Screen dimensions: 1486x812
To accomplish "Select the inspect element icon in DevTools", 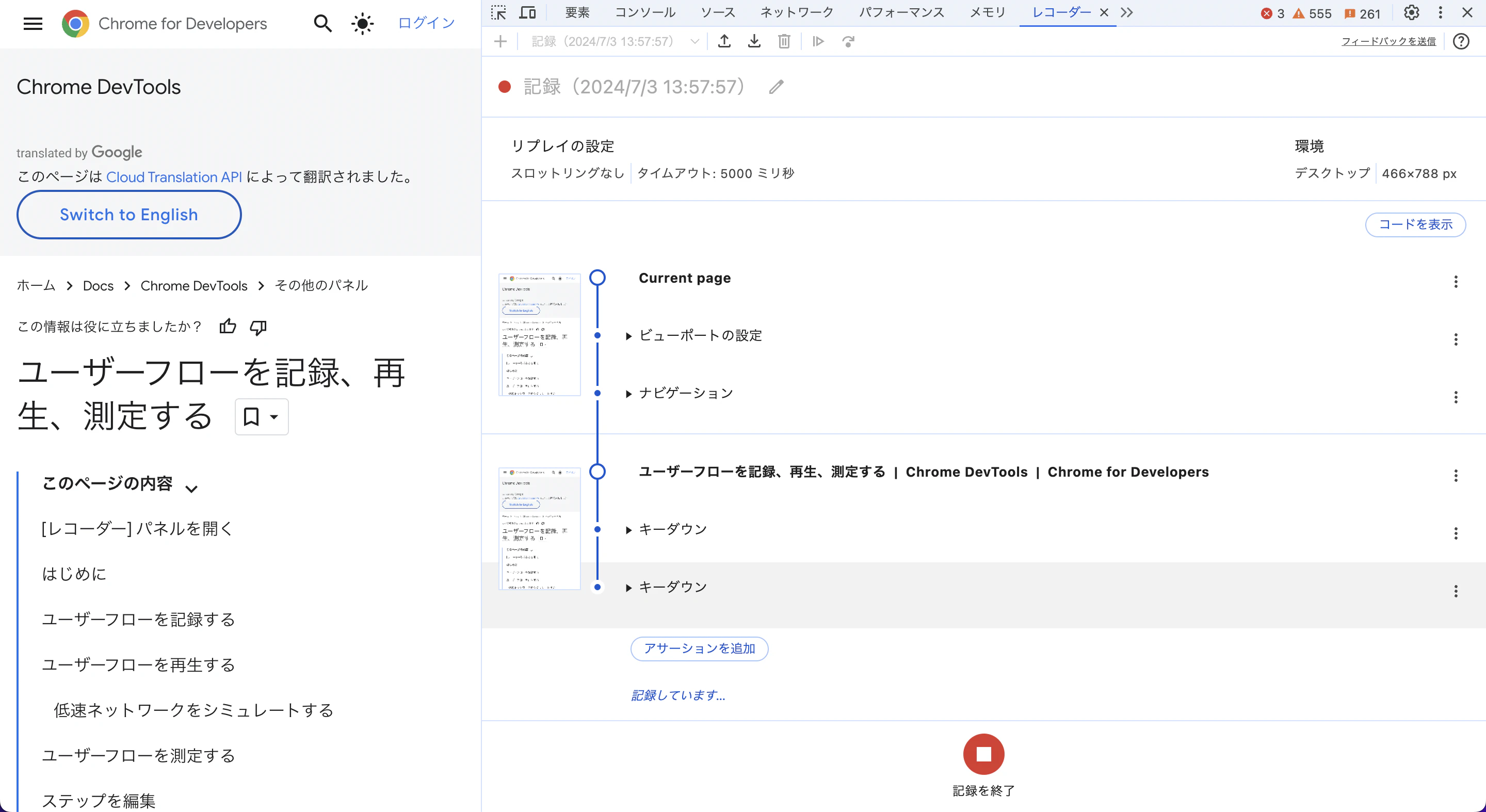I will [498, 13].
